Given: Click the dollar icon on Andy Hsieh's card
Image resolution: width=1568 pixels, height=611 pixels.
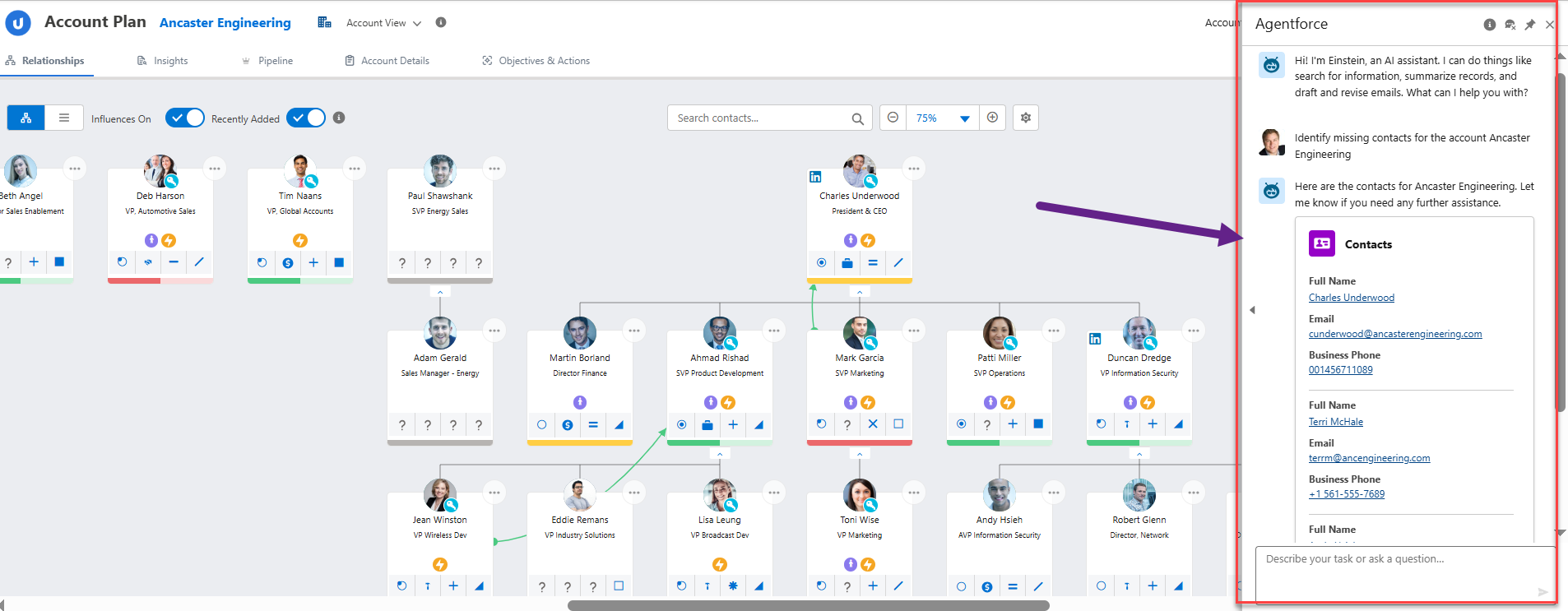Looking at the screenshot, I should pos(987,587).
